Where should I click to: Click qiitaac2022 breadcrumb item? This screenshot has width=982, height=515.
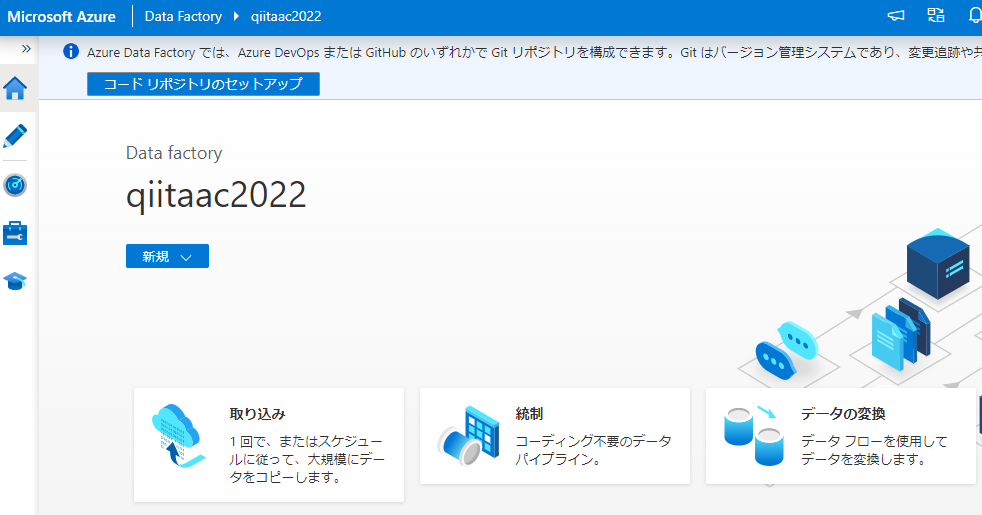[286, 17]
